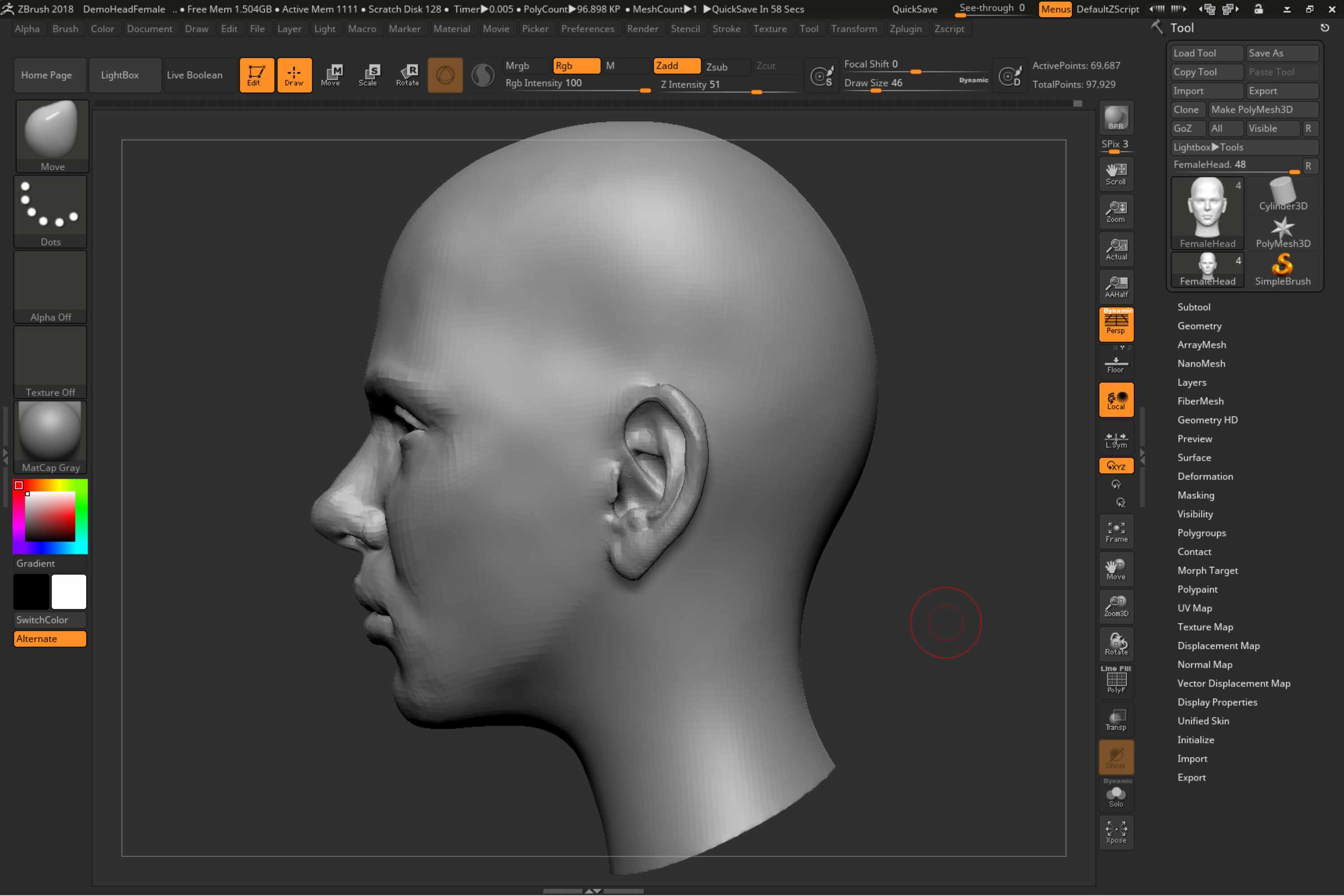Open the Zplugin menu
Screen dimensions: 1344x896
click(x=905, y=29)
